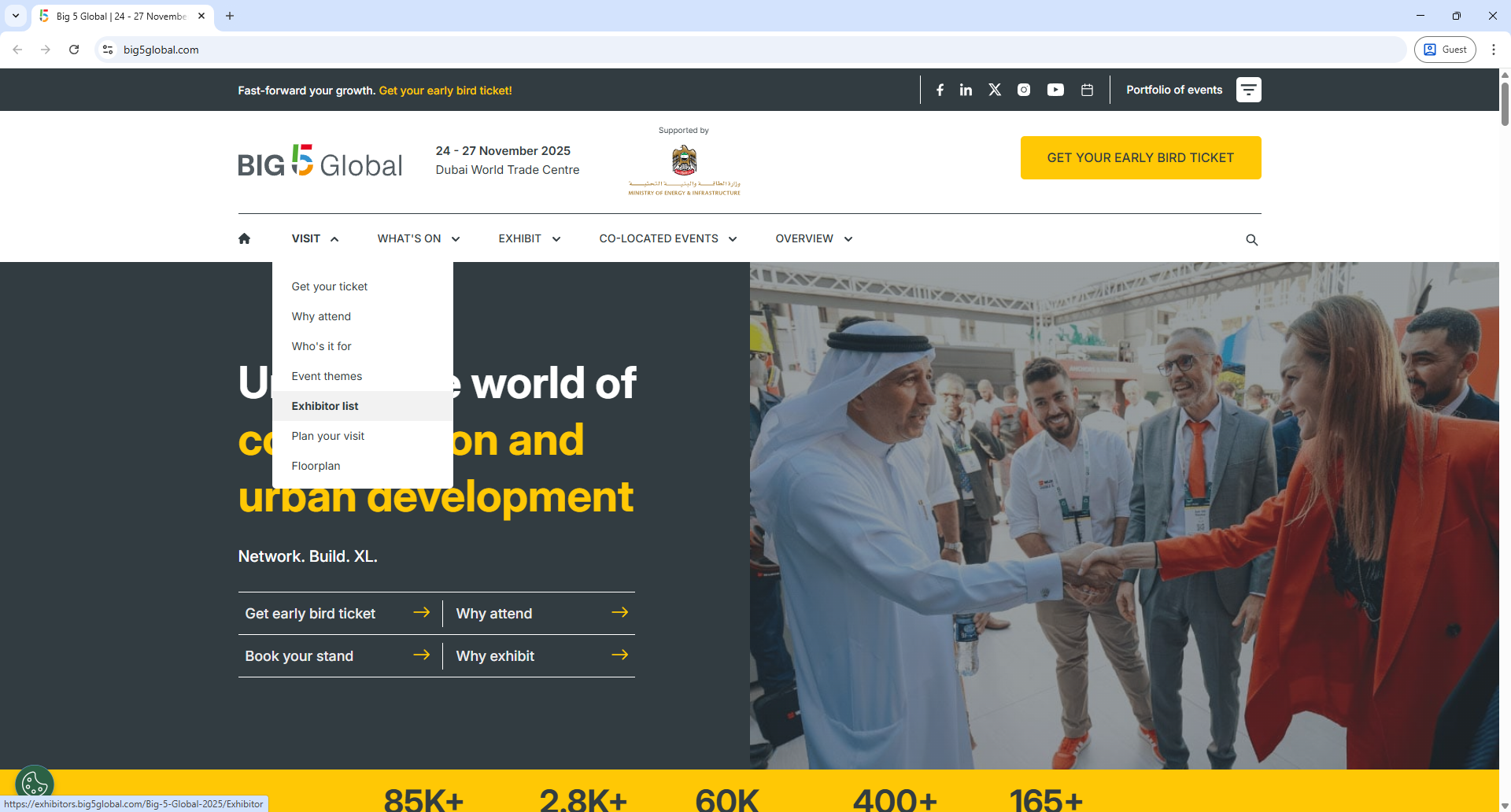Select Exhibitor list from the VISIT menu
Viewport: 1511px width, 812px height.
point(325,406)
